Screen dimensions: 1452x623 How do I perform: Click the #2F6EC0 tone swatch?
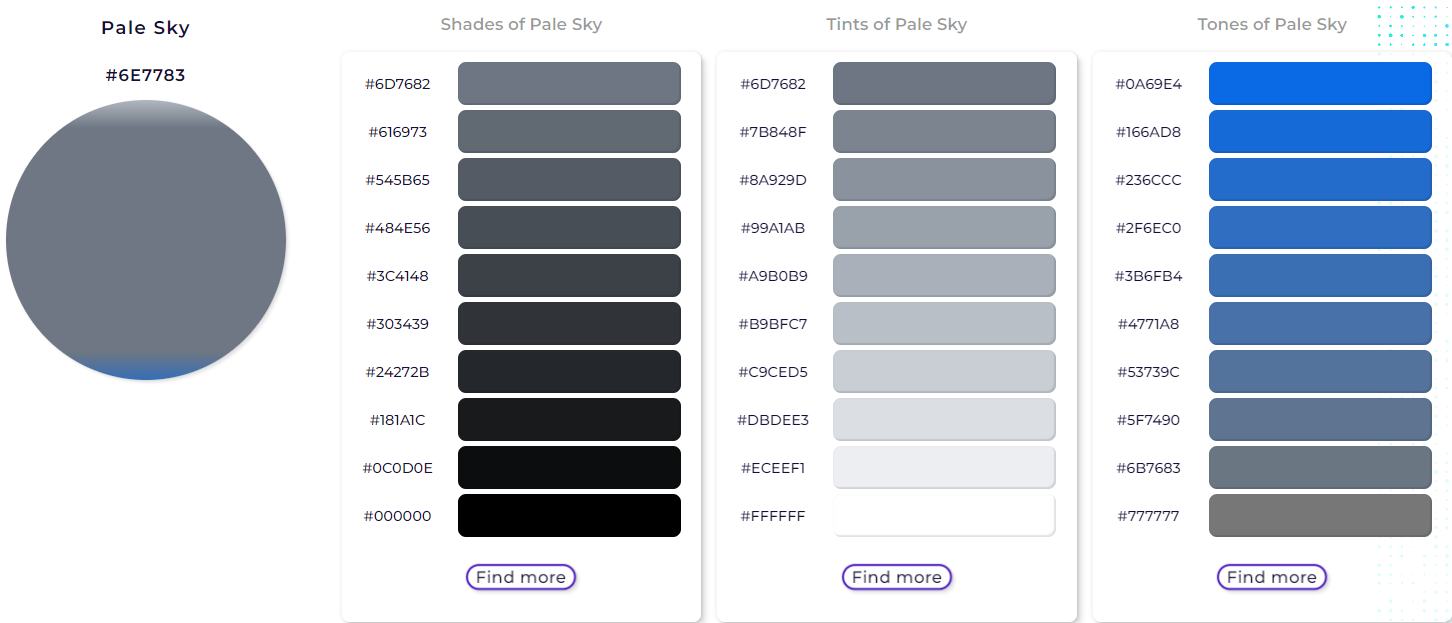point(1320,227)
